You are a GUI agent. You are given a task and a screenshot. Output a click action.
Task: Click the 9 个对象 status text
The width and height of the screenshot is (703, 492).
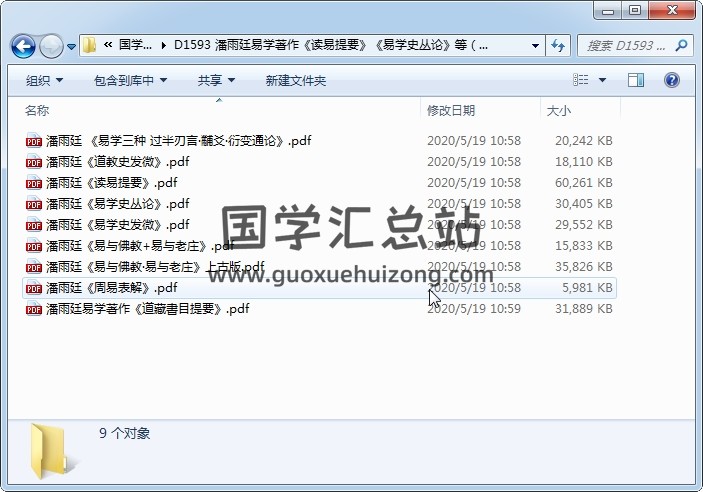pyautogui.click(x=125, y=433)
